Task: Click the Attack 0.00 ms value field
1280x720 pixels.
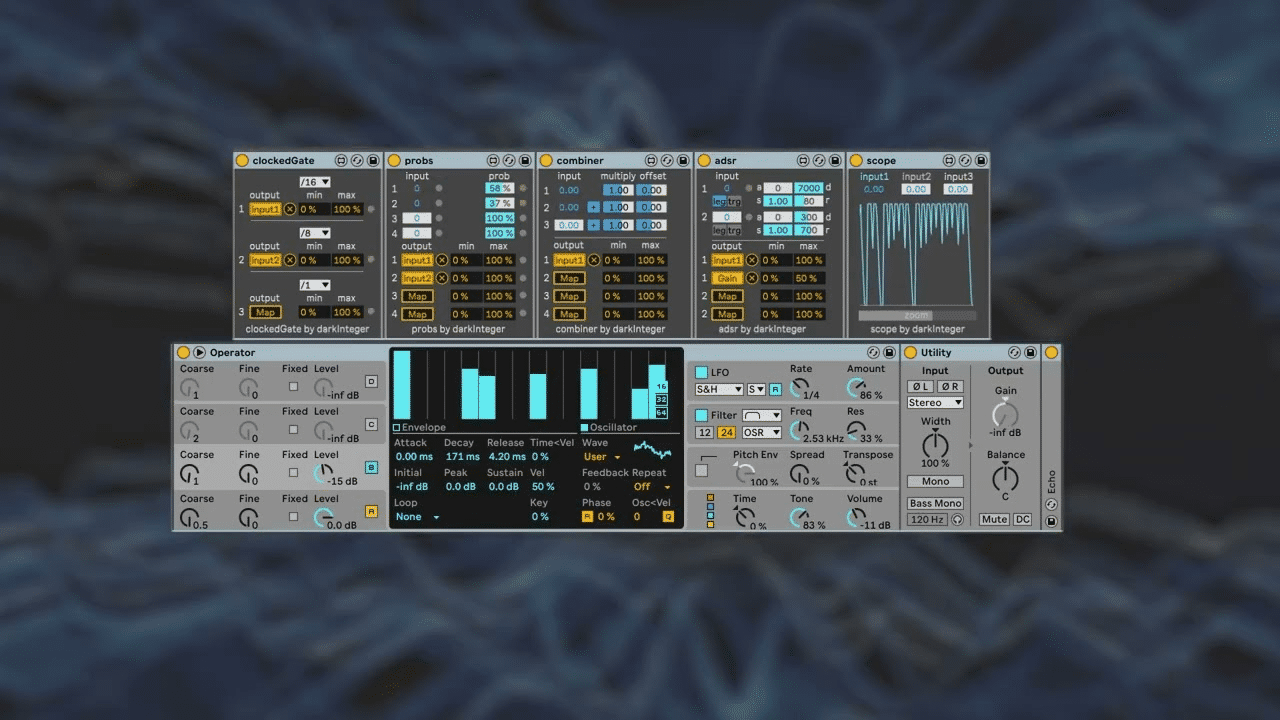Action: click(414, 457)
